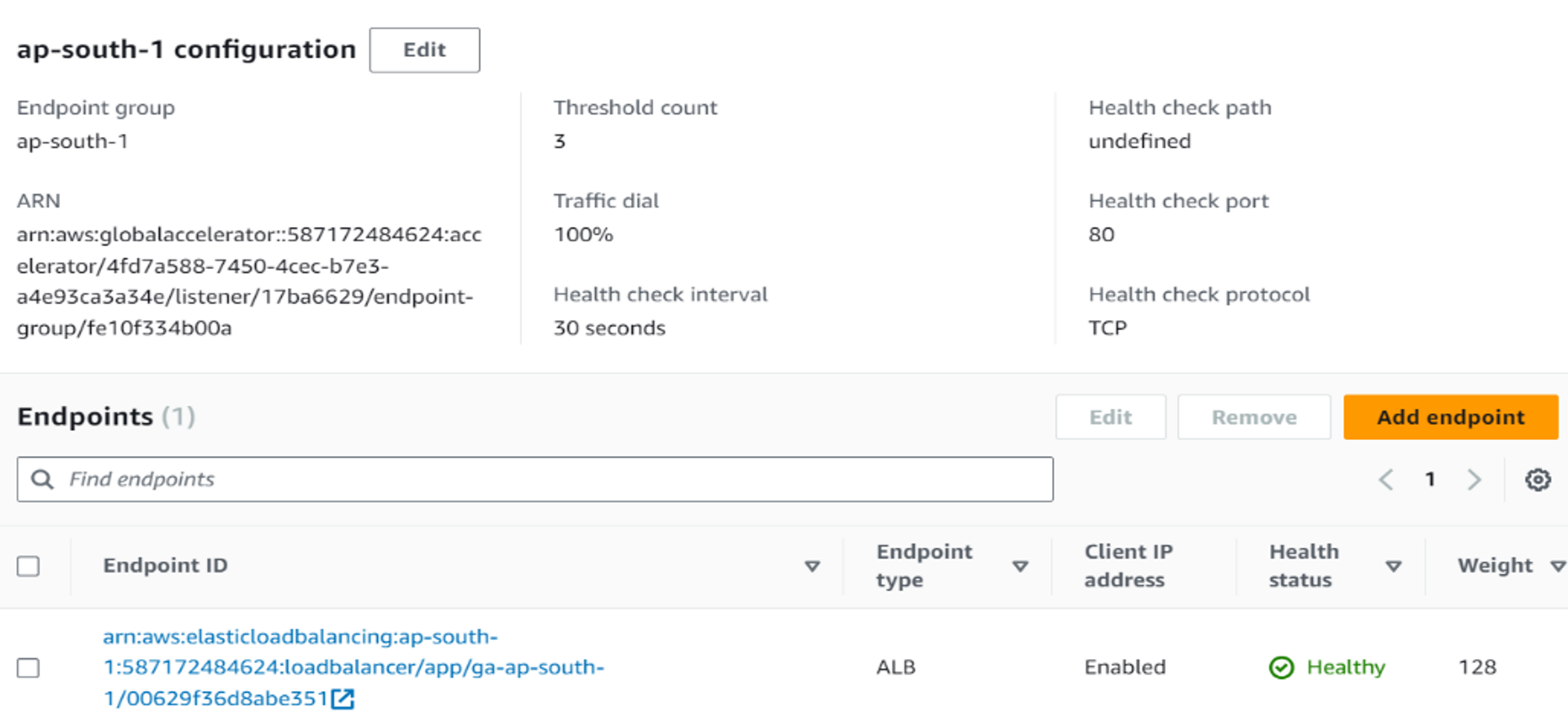Click Add endpoint button

[x=1450, y=417]
